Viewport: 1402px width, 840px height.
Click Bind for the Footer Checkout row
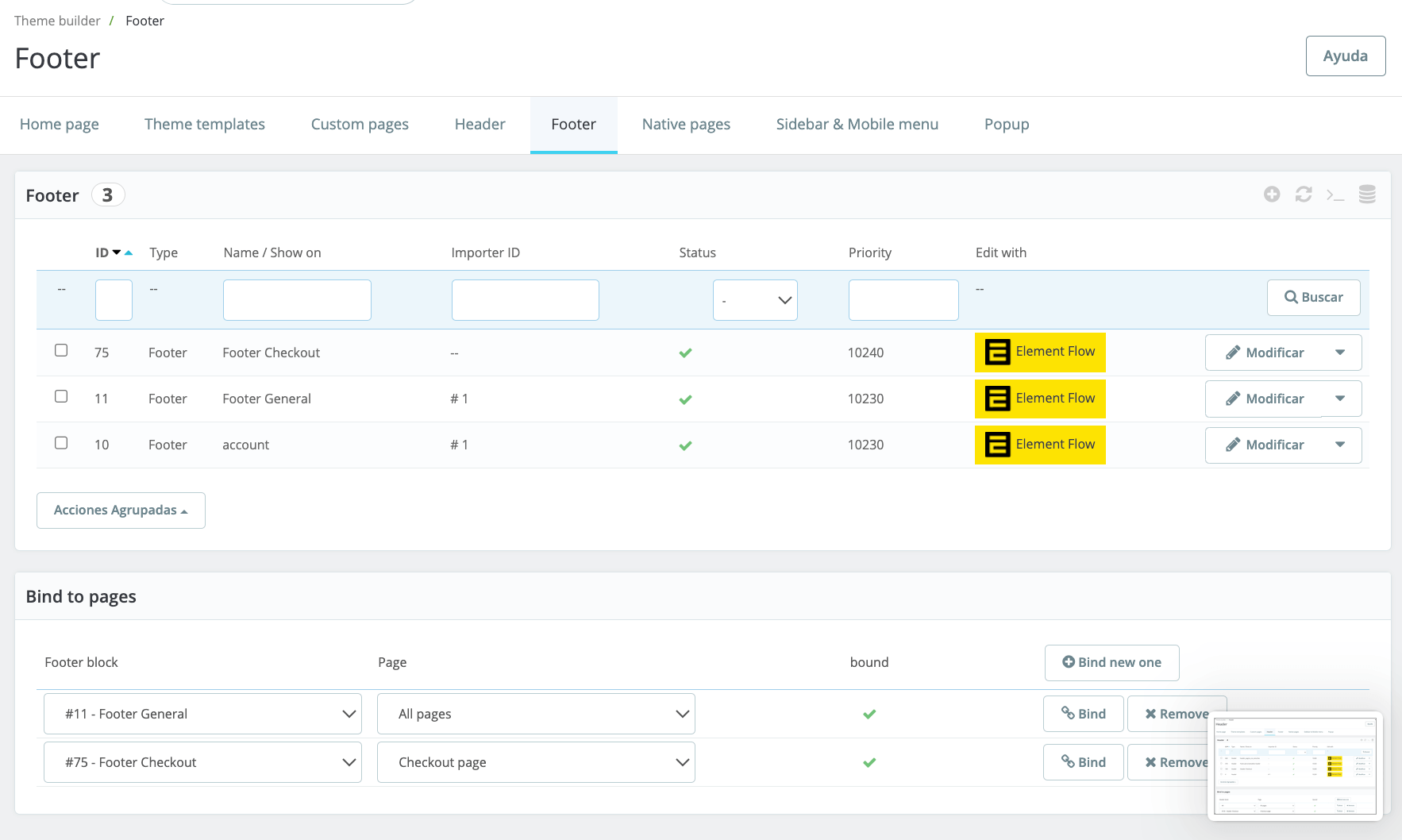coord(1084,762)
